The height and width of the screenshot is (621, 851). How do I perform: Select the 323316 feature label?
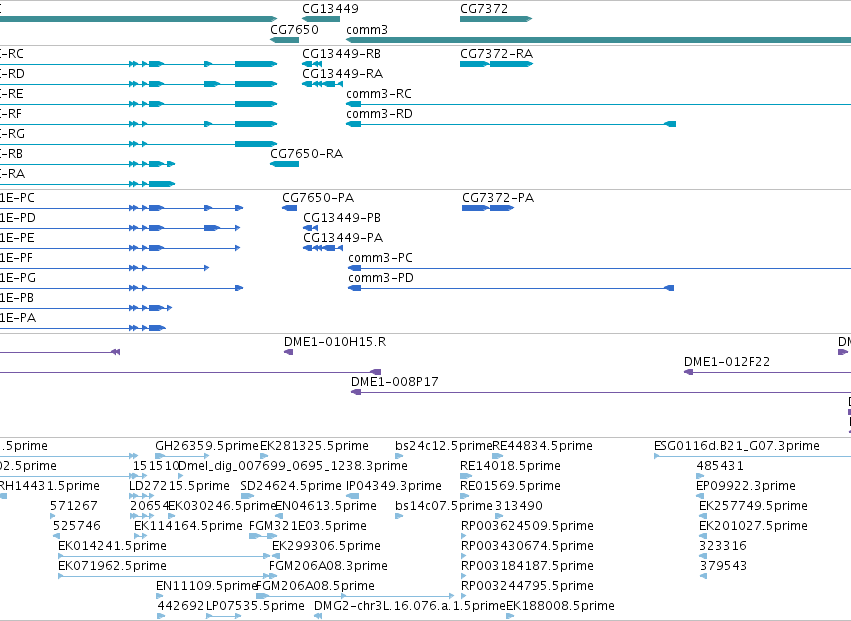[723, 546]
